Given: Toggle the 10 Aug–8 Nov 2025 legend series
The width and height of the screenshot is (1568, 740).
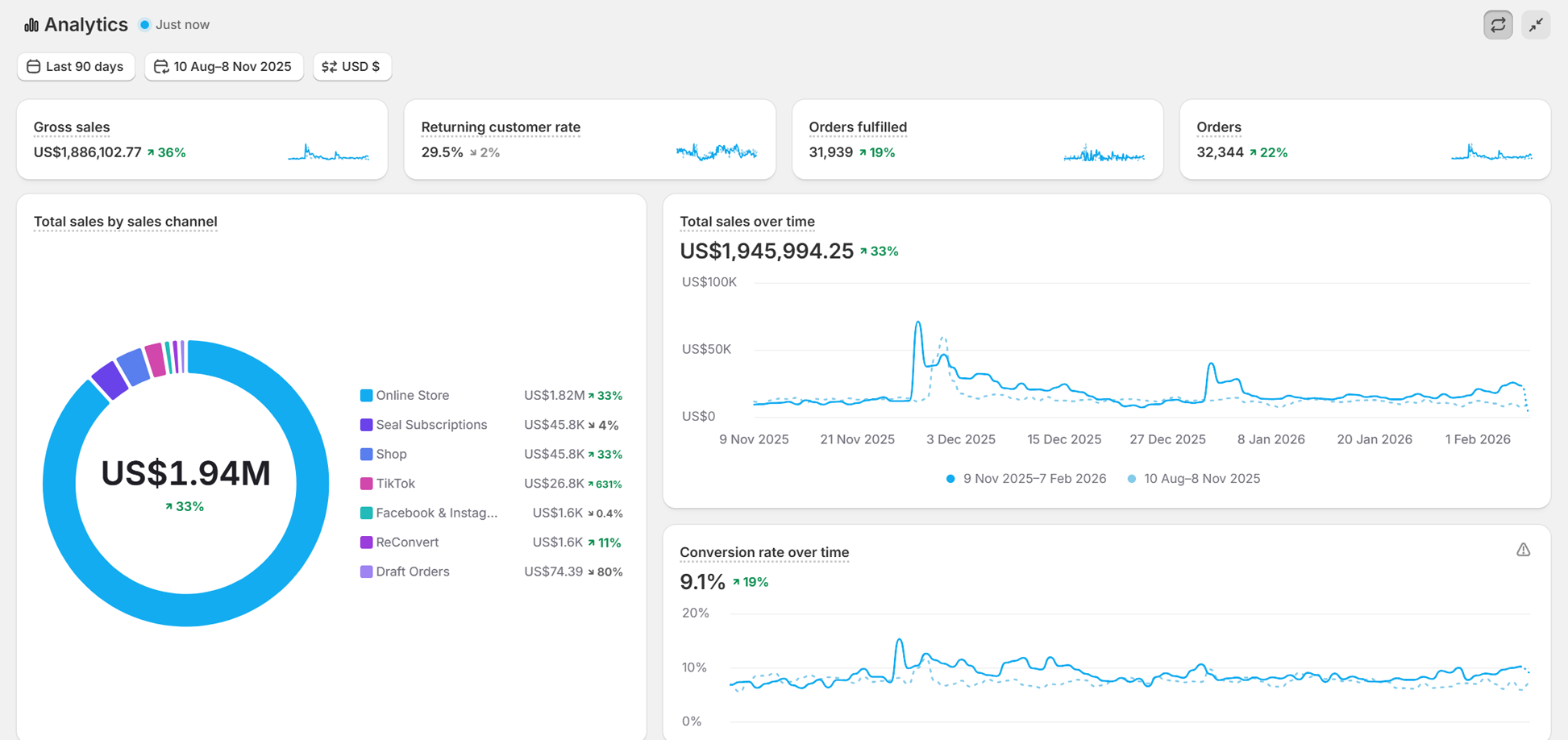Looking at the screenshot, I should (1194, 479).
